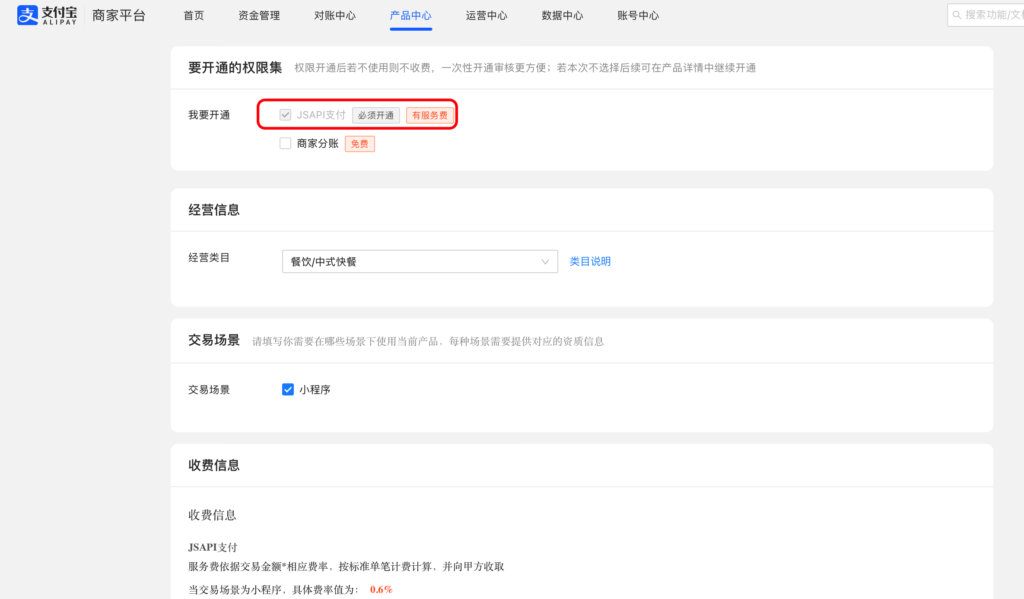The height and width of the screenshot is (599, 1024).
Task: Open the 经营类目 category dropdown
Action: pyautogui.click(x=419, y=261)
